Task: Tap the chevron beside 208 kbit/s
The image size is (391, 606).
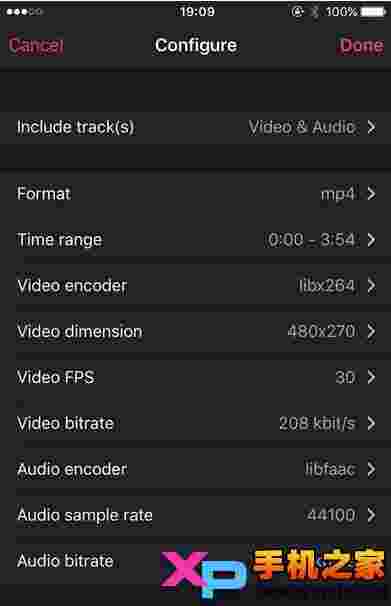Action: 371,423
